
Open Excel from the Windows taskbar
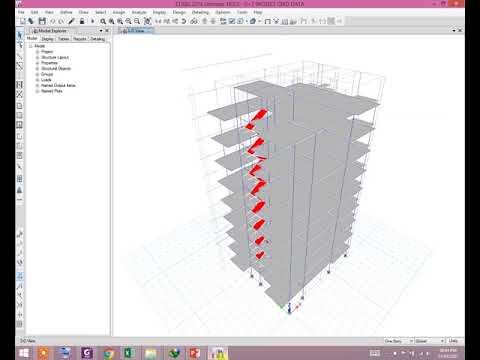tap(129, 353)
